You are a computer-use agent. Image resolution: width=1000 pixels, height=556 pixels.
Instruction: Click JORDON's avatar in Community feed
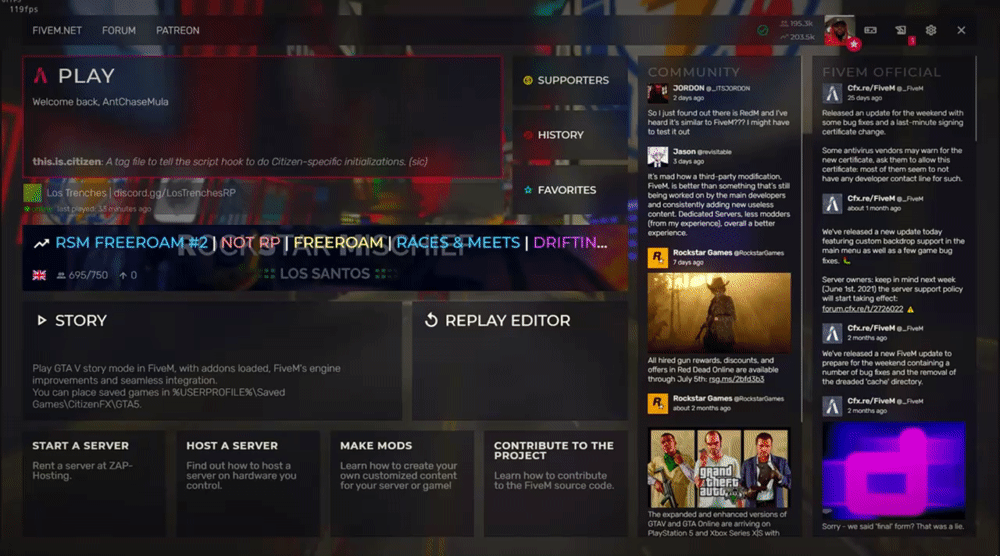coord(658,93)
